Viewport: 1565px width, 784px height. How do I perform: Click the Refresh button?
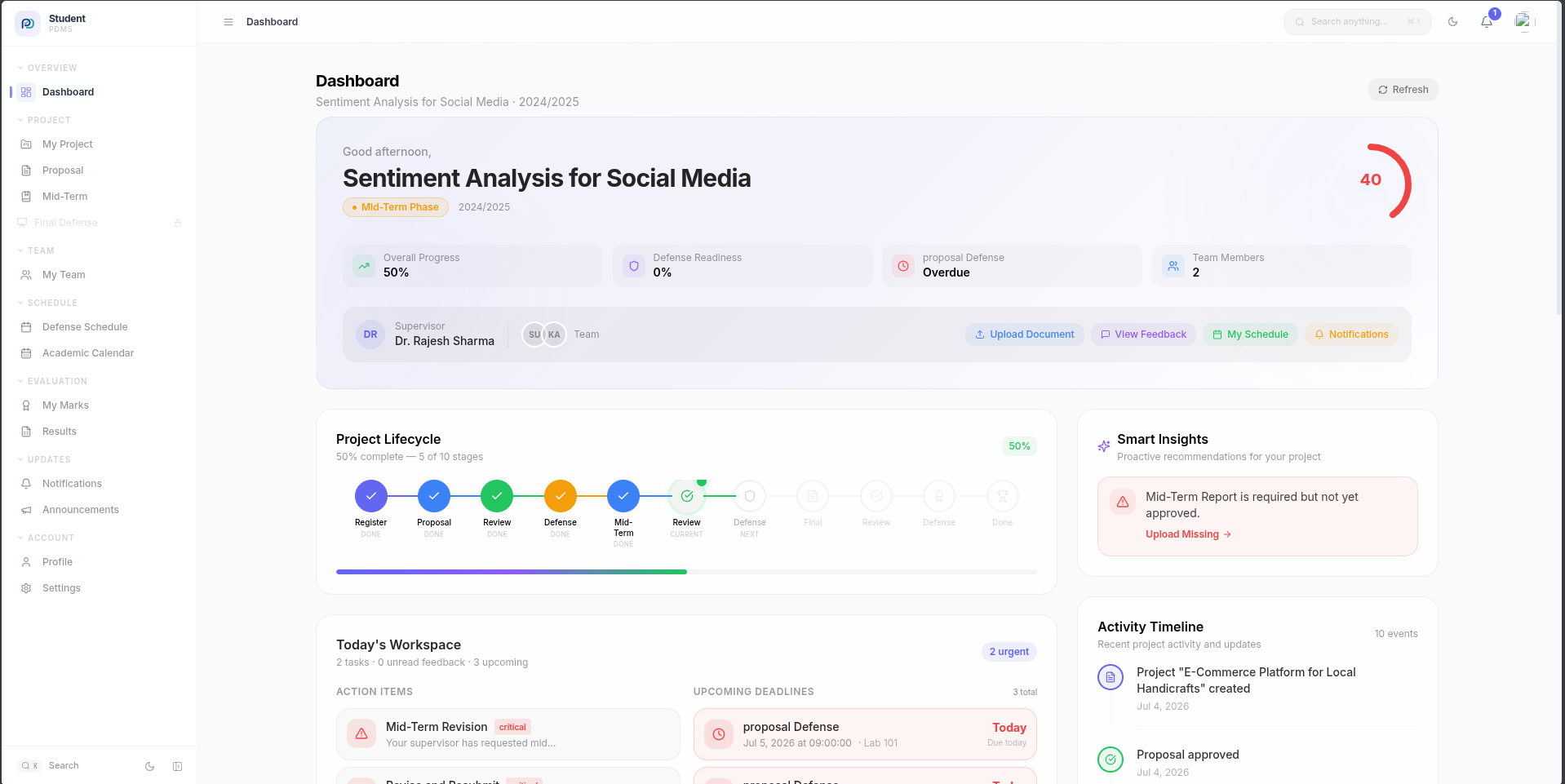tap(1403, 90)
